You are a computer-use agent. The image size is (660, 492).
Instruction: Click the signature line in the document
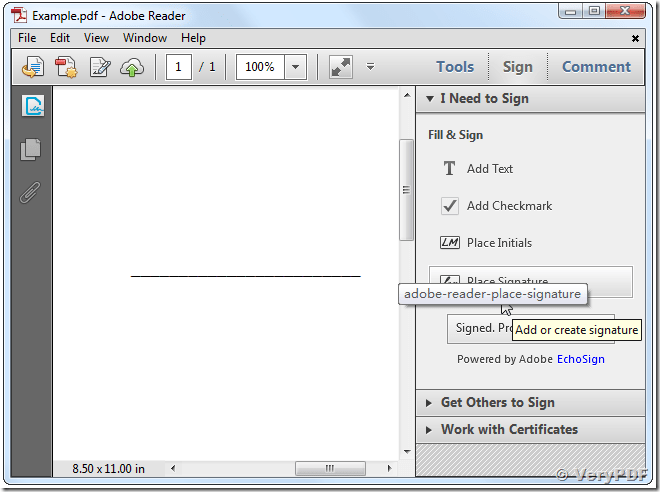tap(246, 276)
